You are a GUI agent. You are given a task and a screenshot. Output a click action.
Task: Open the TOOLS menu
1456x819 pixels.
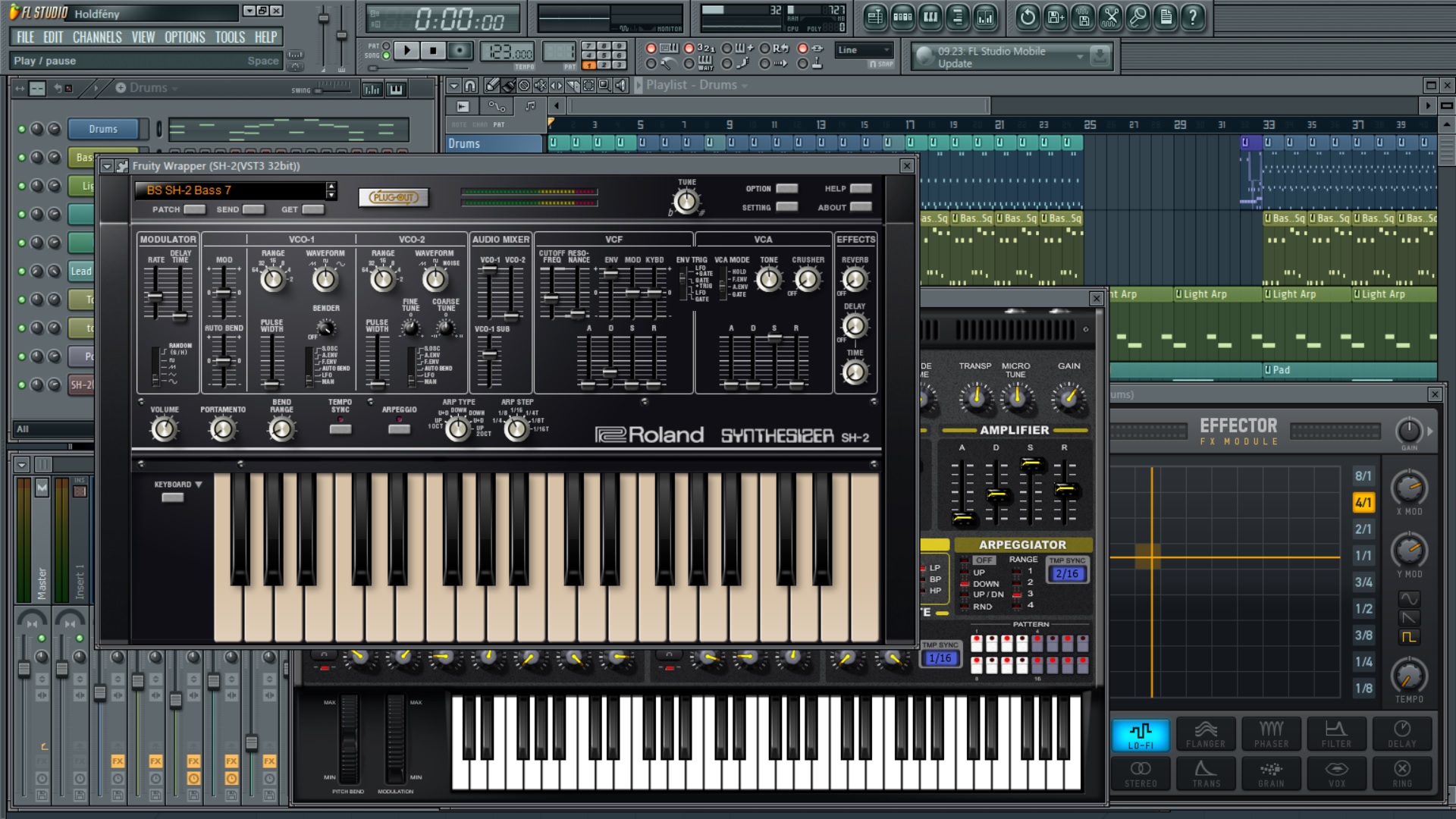point(229,37)
